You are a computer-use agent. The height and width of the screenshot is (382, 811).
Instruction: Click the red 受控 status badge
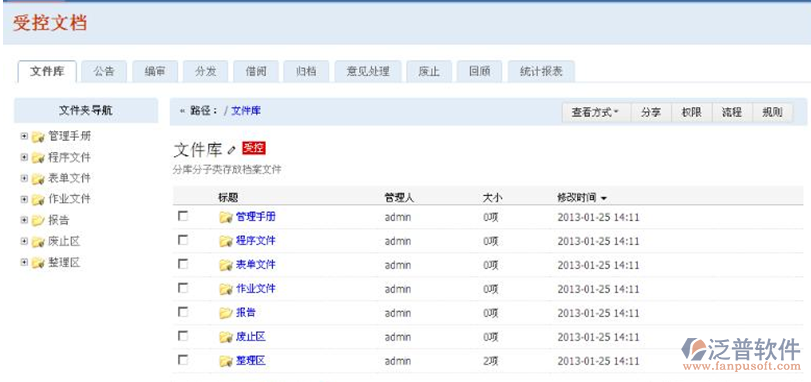[253, 148]
